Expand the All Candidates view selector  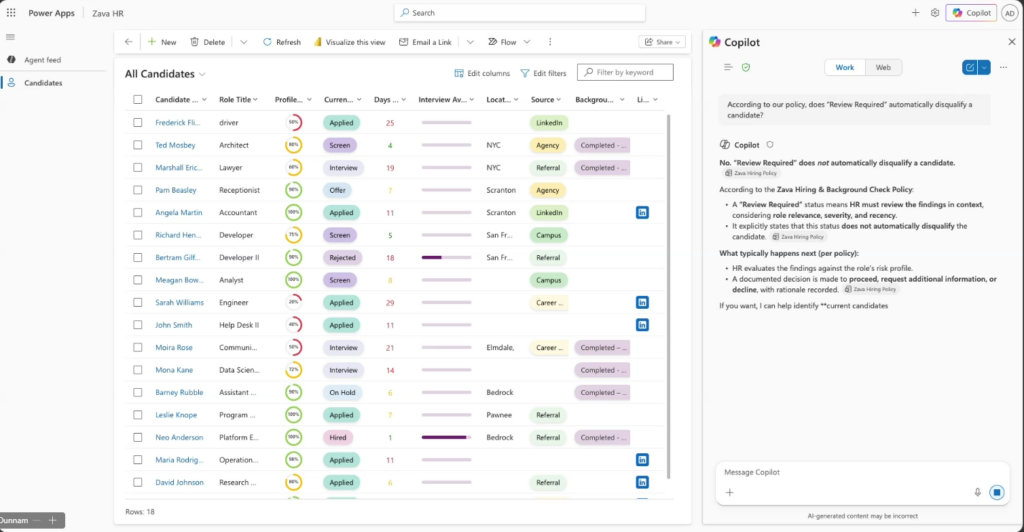tap(202, 74)
